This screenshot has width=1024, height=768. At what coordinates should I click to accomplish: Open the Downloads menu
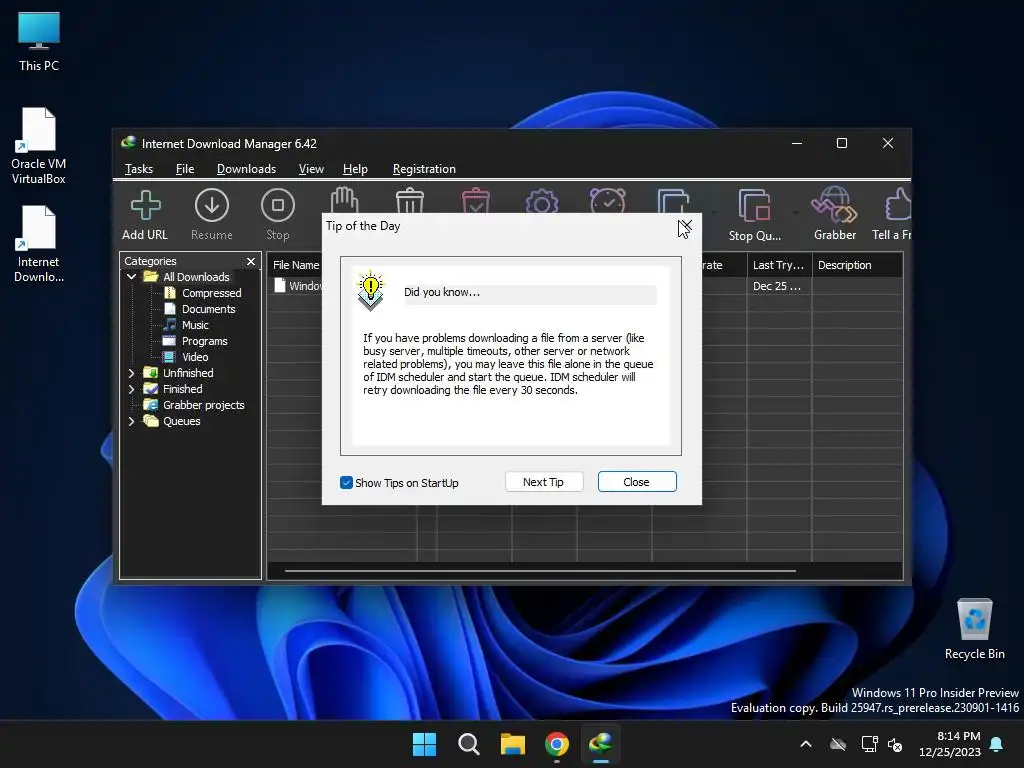pyautogui.click(x=246, y=169)
